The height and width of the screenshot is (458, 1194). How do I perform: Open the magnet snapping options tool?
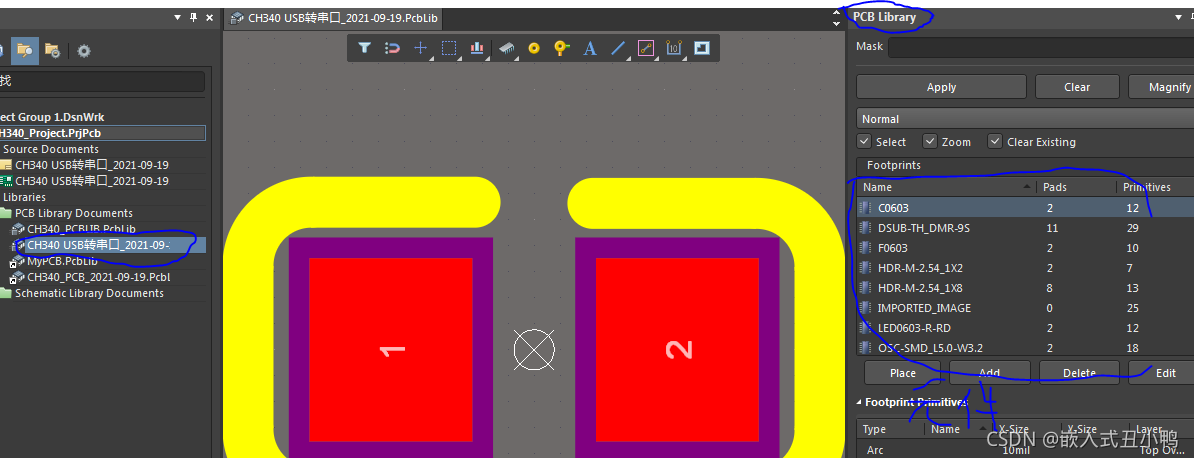coord(392,48)
